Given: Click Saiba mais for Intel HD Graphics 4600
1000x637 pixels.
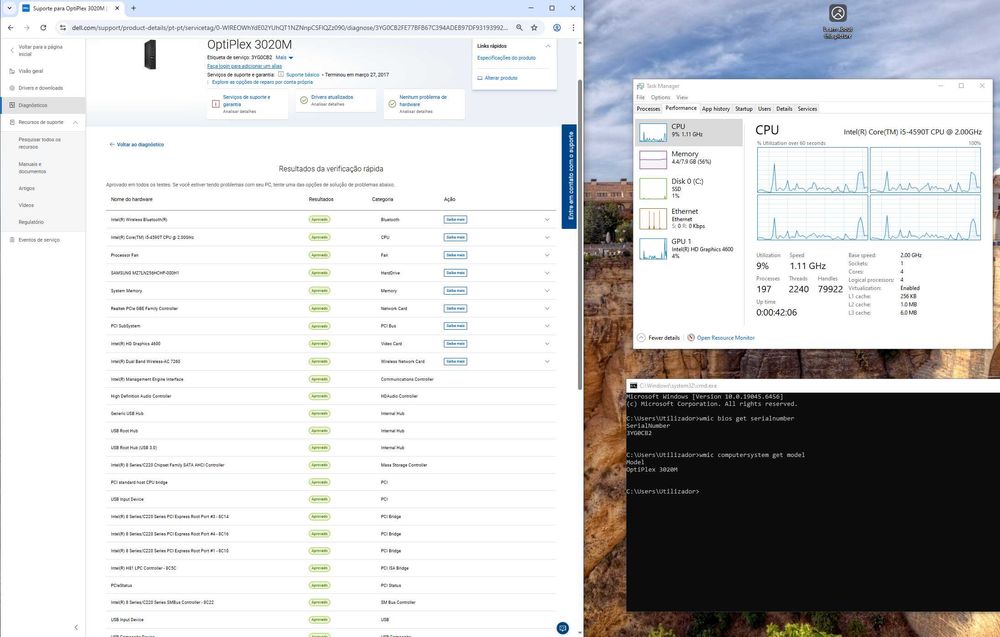Looking at the screenshot, I should coord(455,344).
